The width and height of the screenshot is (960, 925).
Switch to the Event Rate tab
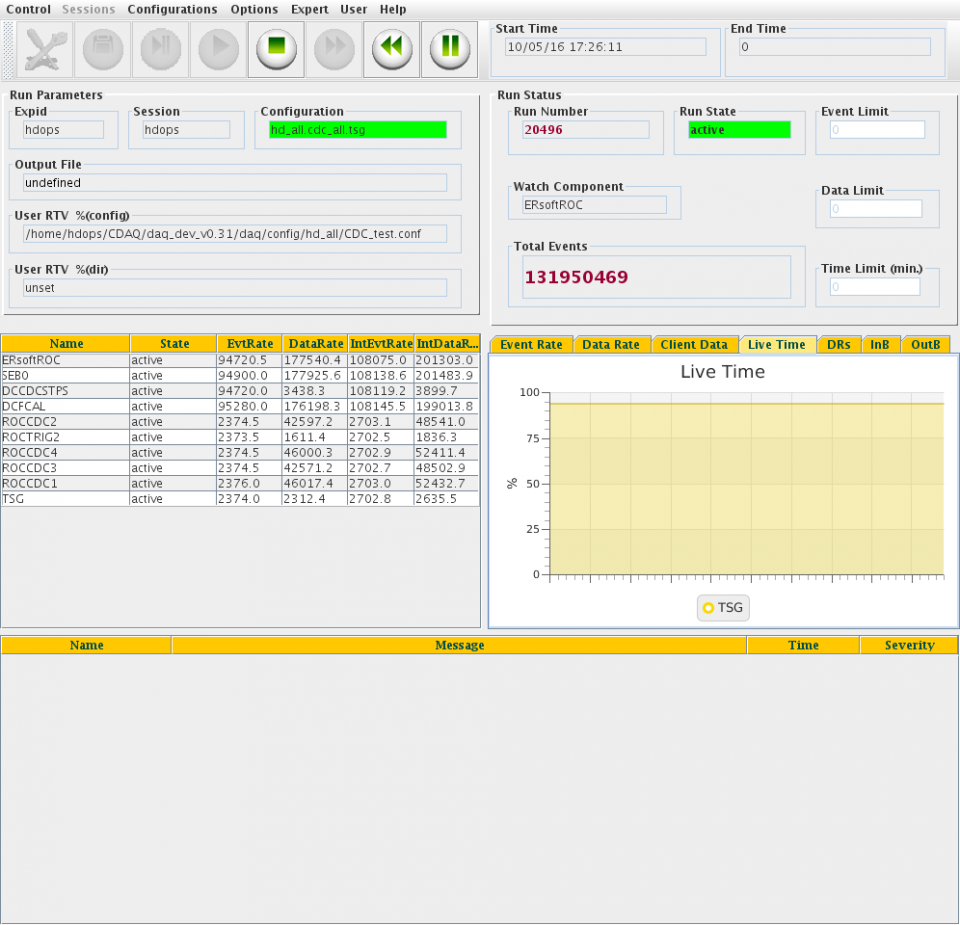531,344
